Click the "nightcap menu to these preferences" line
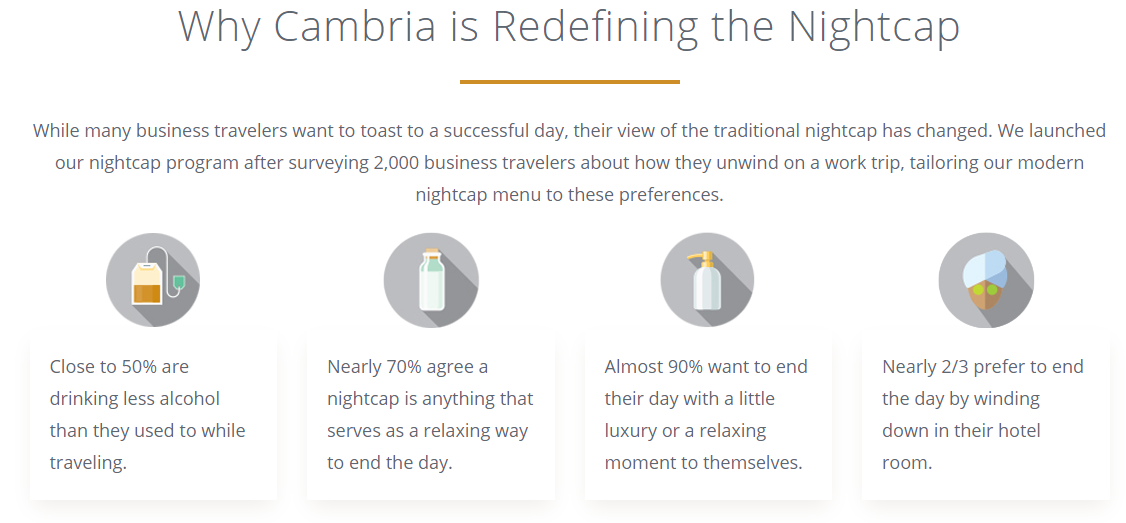 pyautogui.click(x=569, y=194)
